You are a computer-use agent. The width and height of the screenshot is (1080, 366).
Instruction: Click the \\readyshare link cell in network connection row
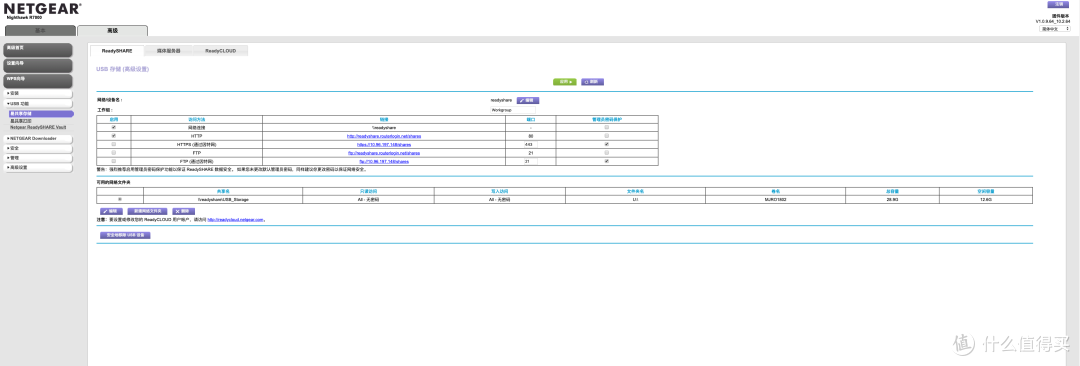coord(384,128)
